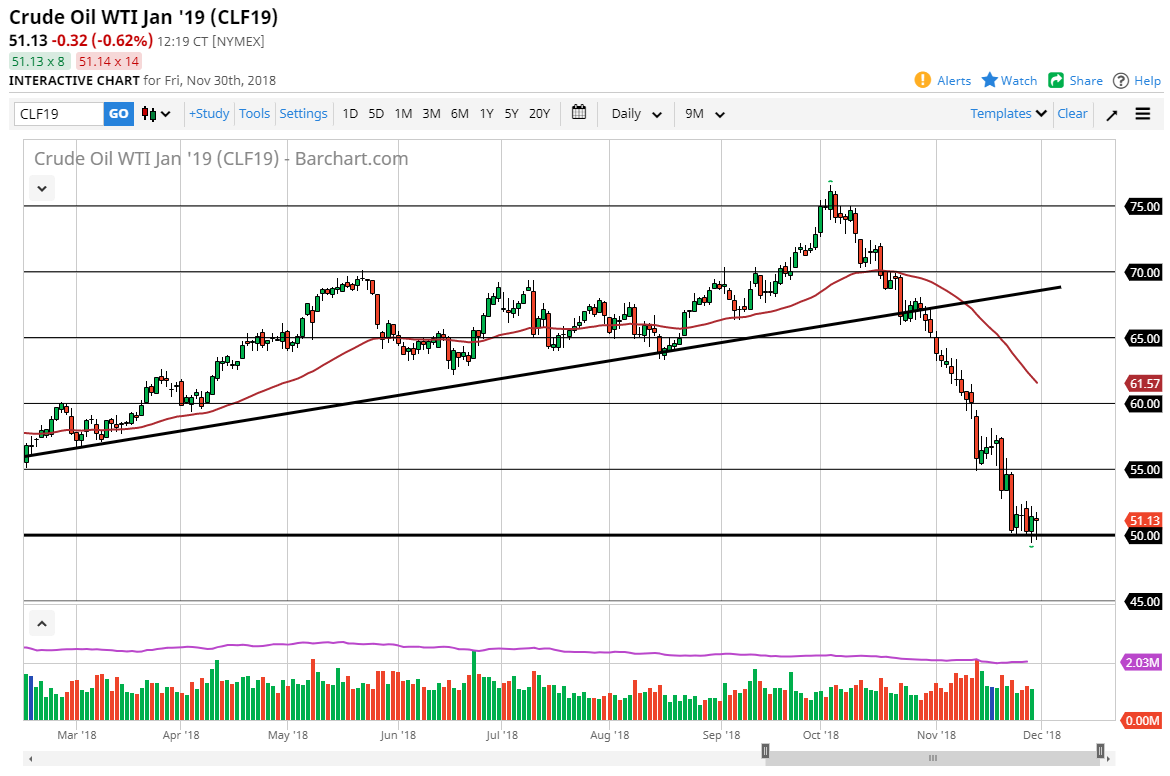Open the Tools menu
The width and height of the screenshot is (1170, 776).
coord(254,114)
